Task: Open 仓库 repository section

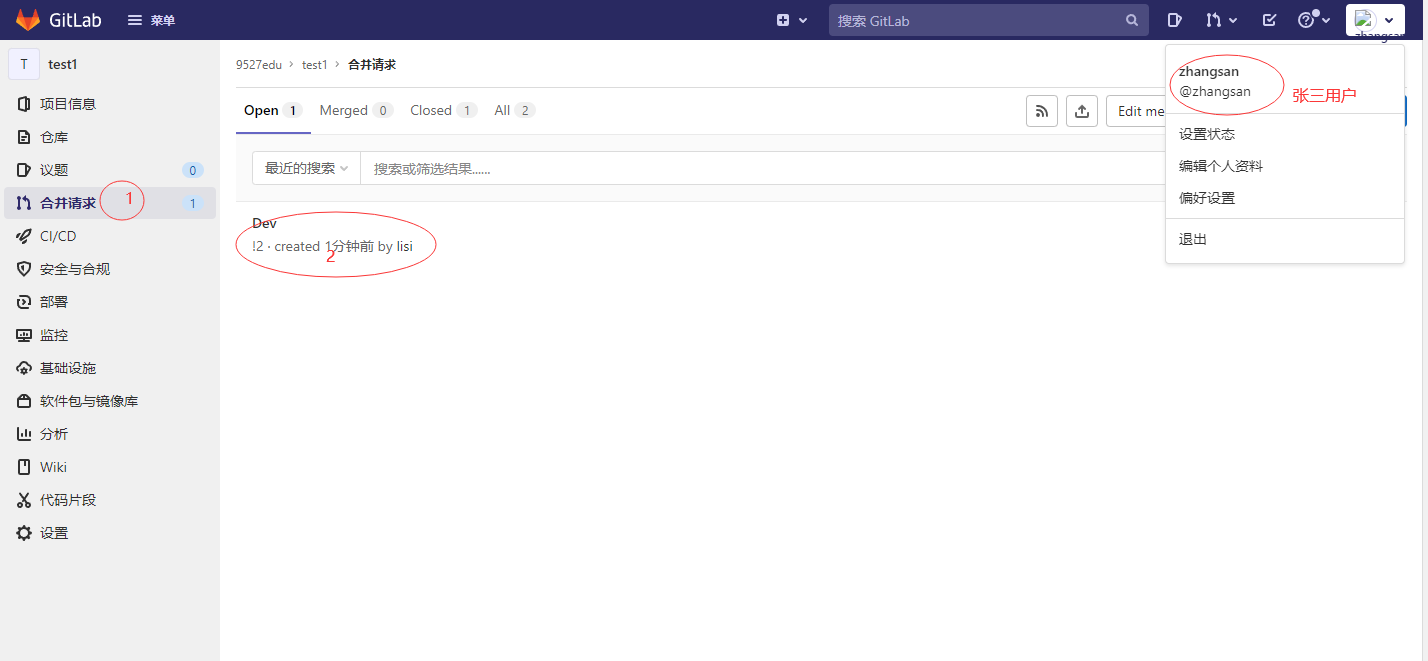Action: click(110, 137)
